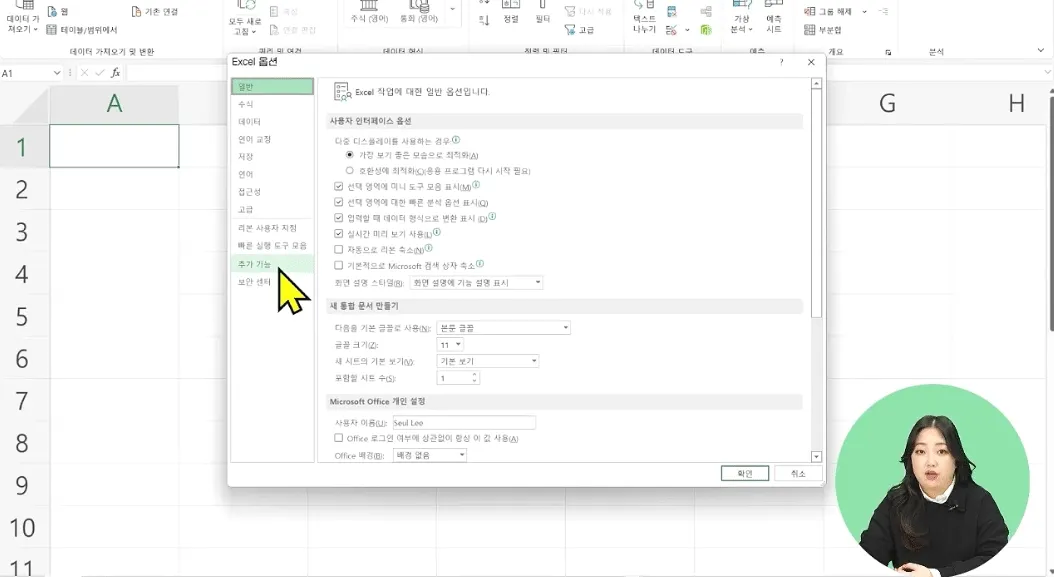
Task: Click the 기존 연결 (Existing Connections) icon
Action: (x=136, y=11)
